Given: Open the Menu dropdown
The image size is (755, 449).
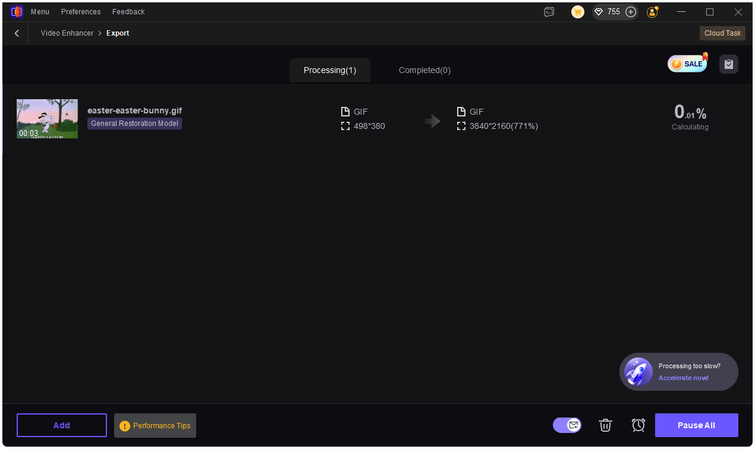Looking at the screenshot, I should [40, 12].
